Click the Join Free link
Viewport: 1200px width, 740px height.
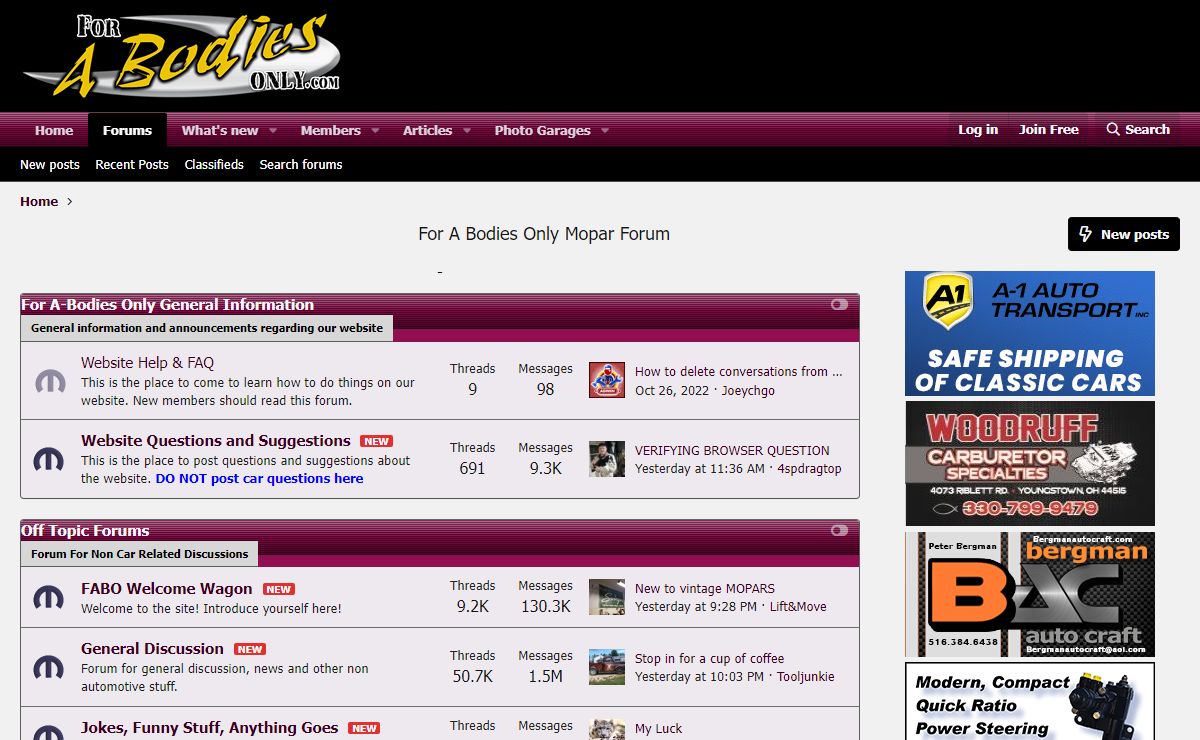pyautogui.click(x=1049, y=129)
